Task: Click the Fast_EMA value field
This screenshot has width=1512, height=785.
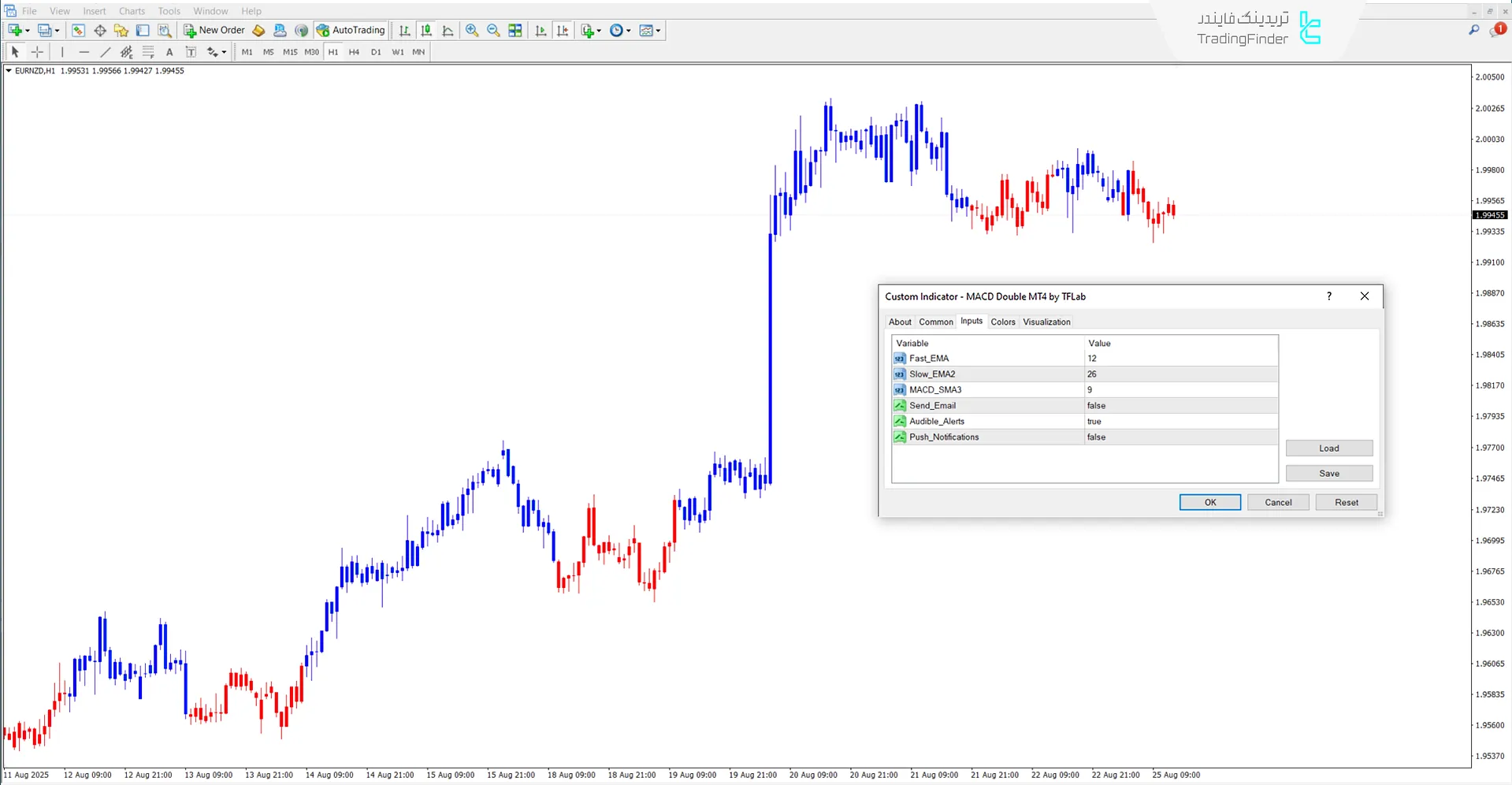Action: click(x=1142, y=358)
